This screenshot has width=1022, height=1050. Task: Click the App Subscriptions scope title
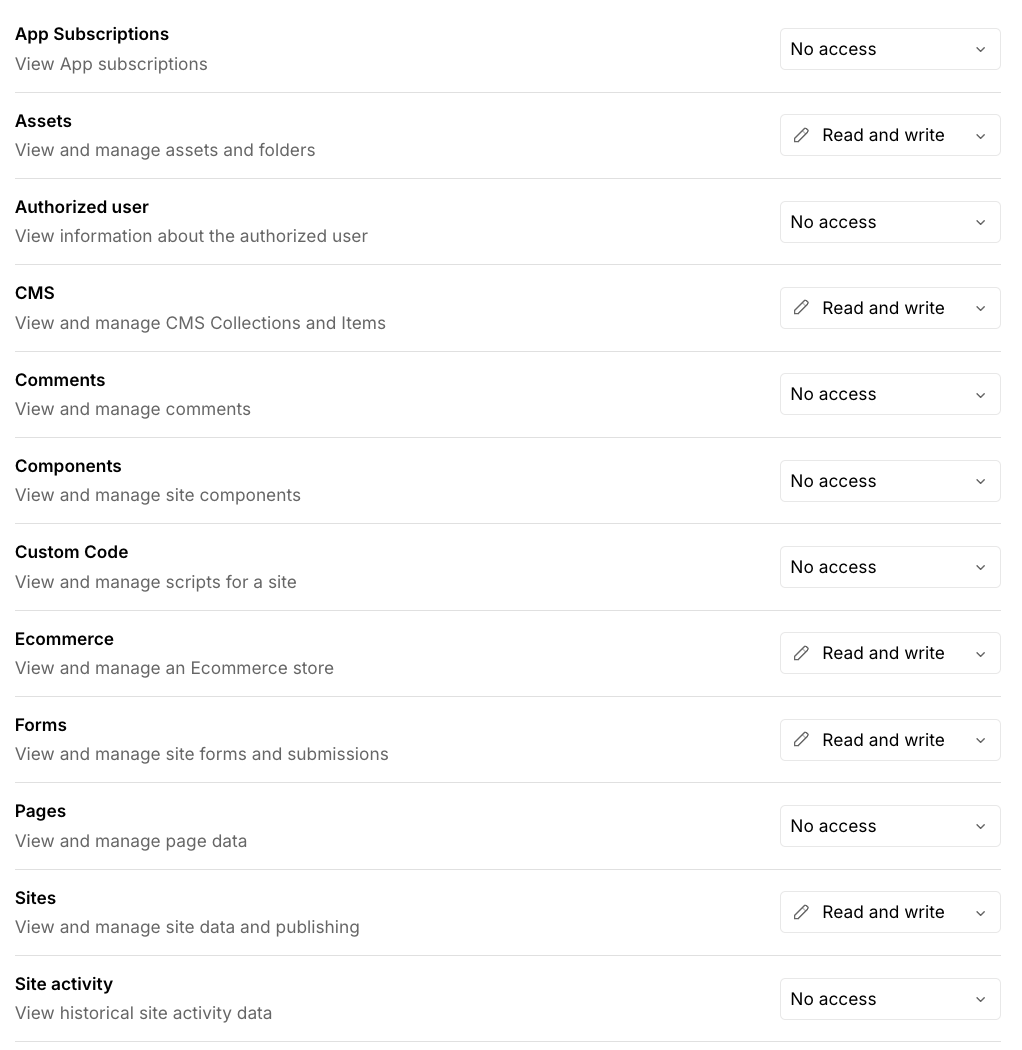tap(92, 34)
